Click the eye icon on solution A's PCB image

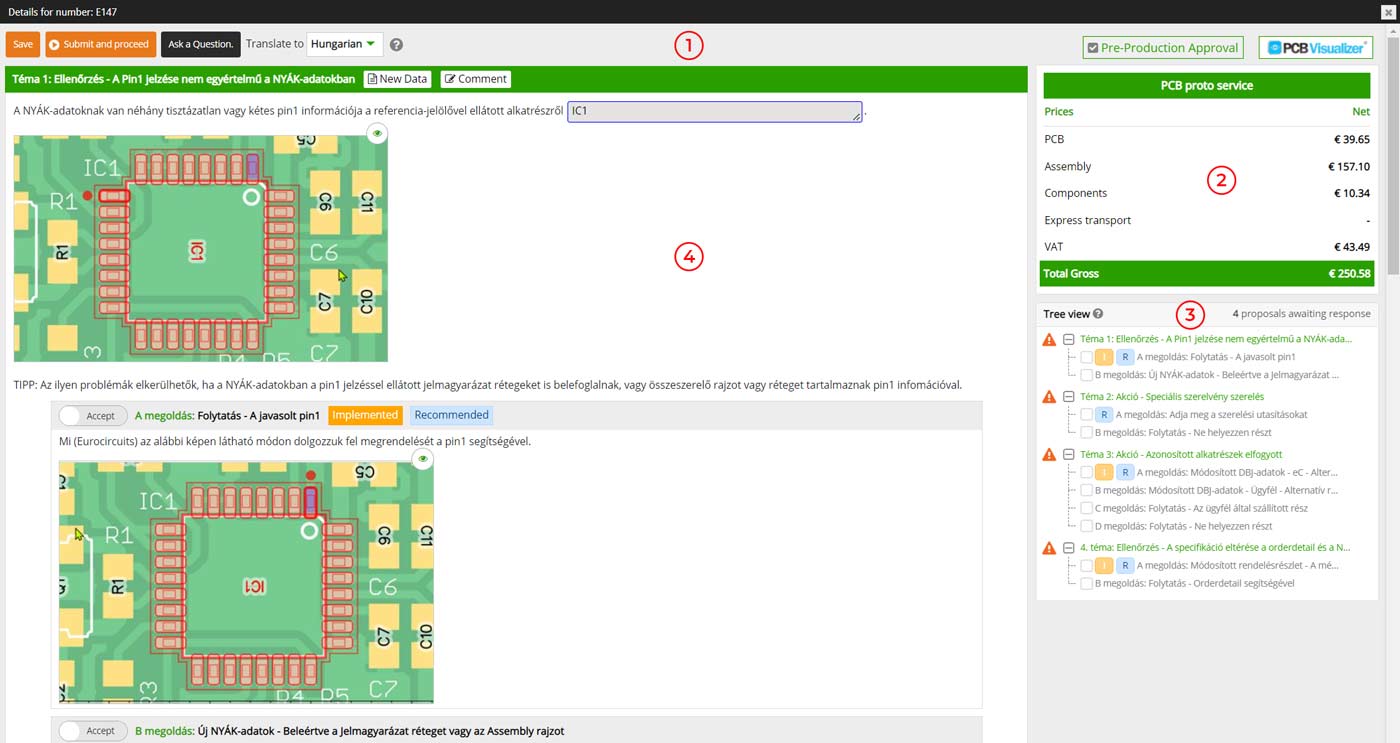coord(422,459)
